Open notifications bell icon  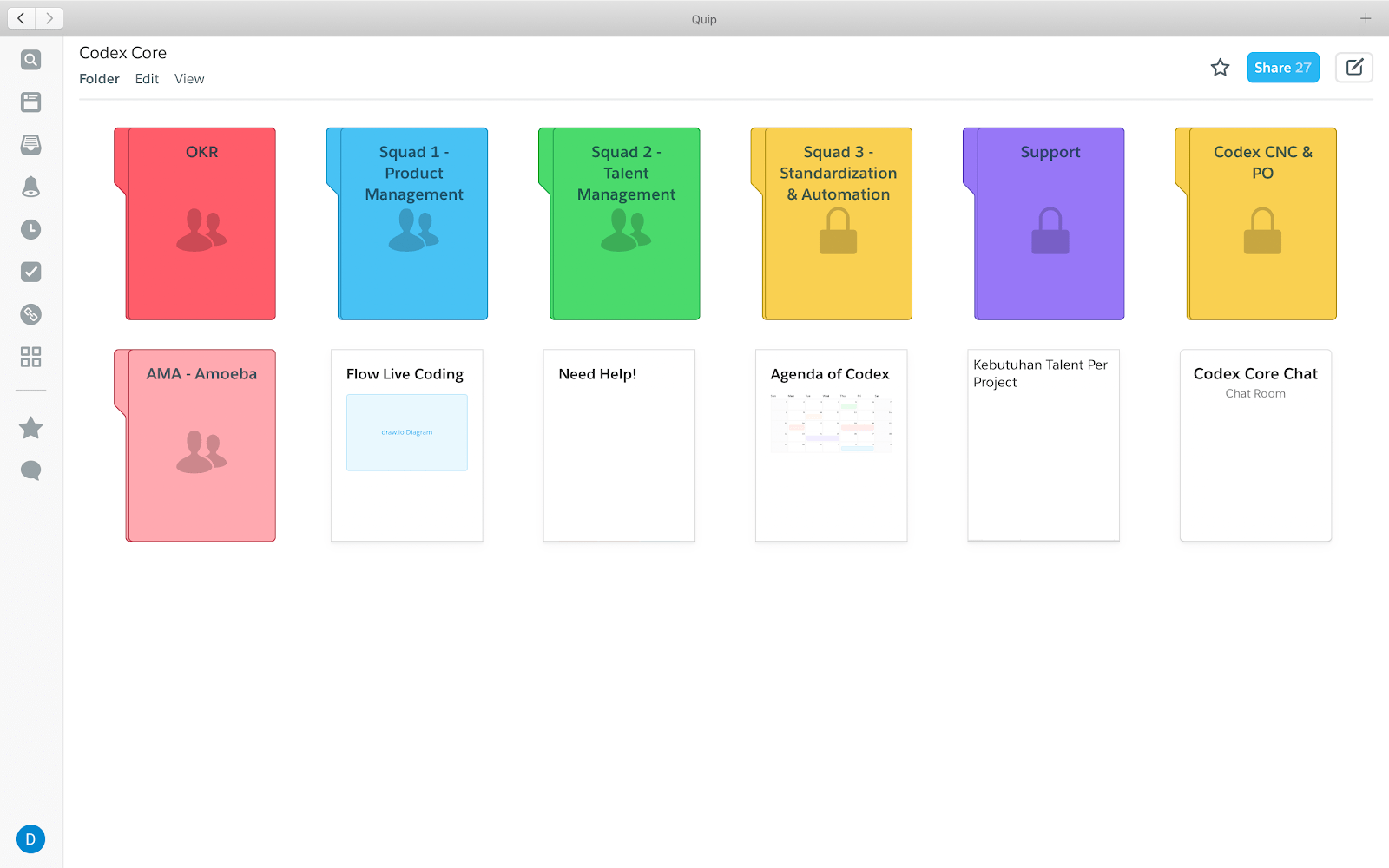(30, 187)
